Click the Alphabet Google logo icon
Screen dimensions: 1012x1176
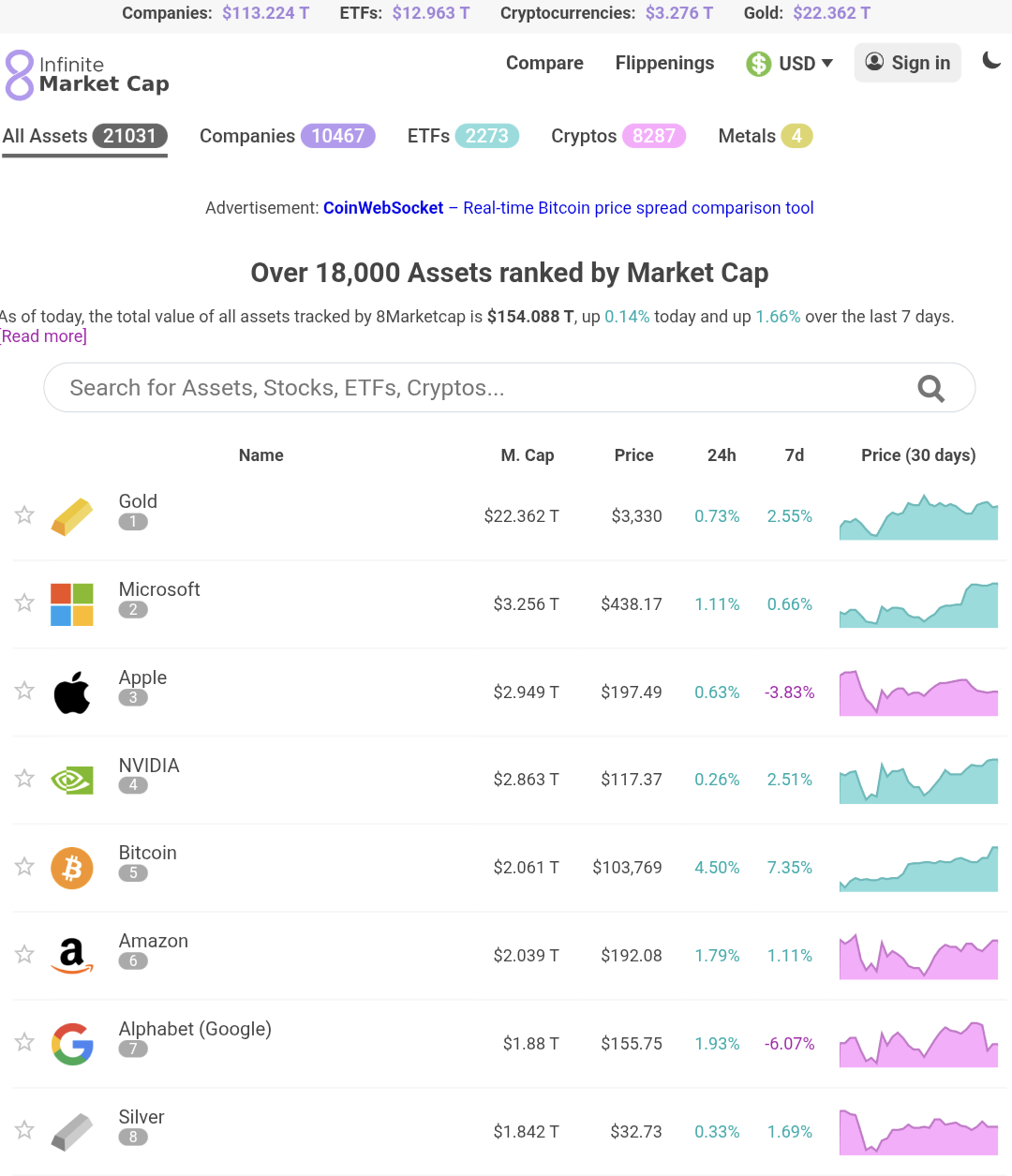click(72, 1044)
